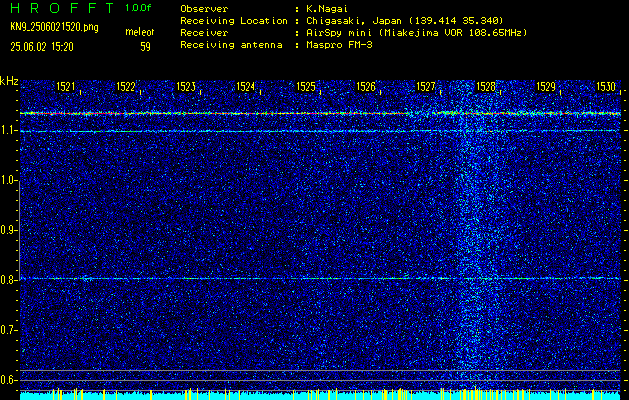
Task: Select Chigasaki, Japan coordinates text
Action: [405, 20]
